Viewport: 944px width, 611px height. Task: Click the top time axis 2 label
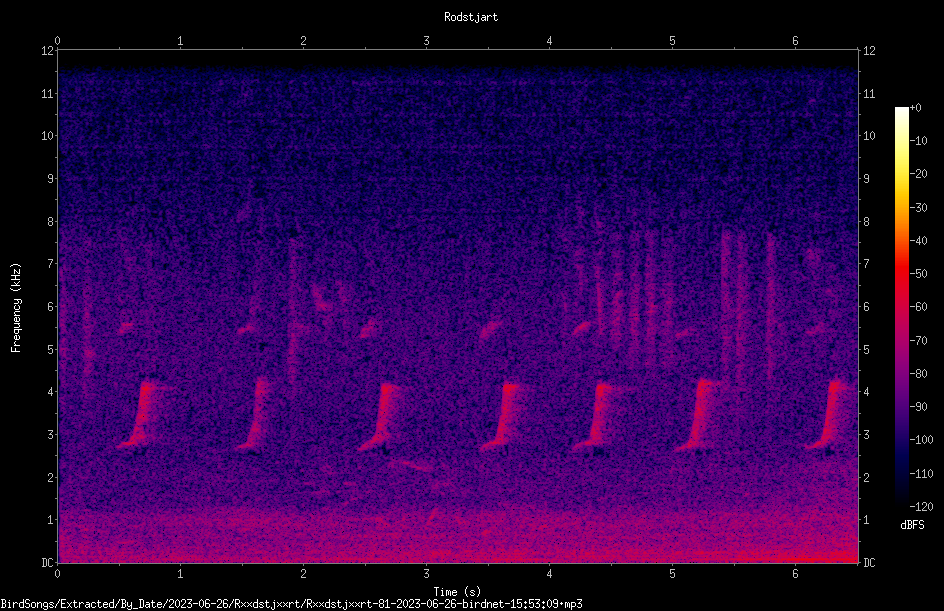click(x=303, y=41)
